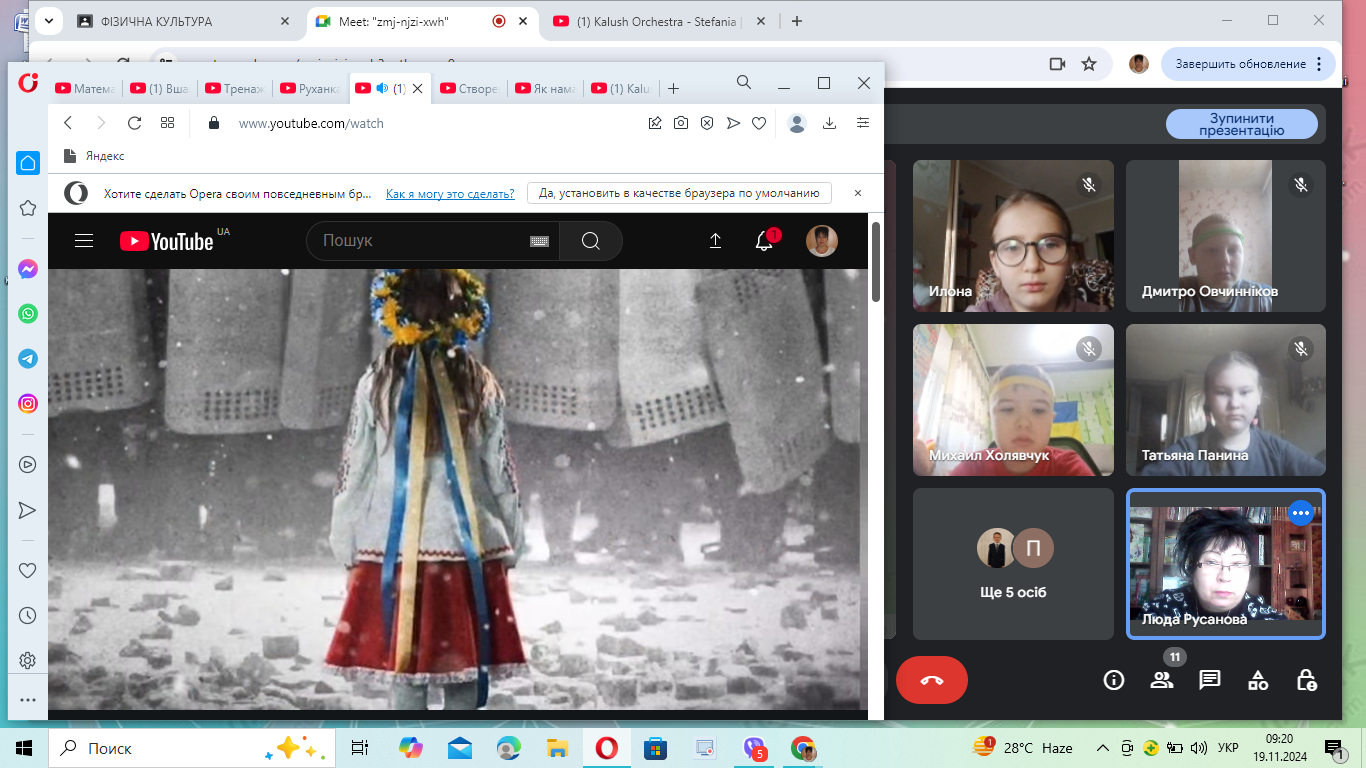Open the YouTube create/upload icon
This screenshot has width=1366, height=768.
715,241
